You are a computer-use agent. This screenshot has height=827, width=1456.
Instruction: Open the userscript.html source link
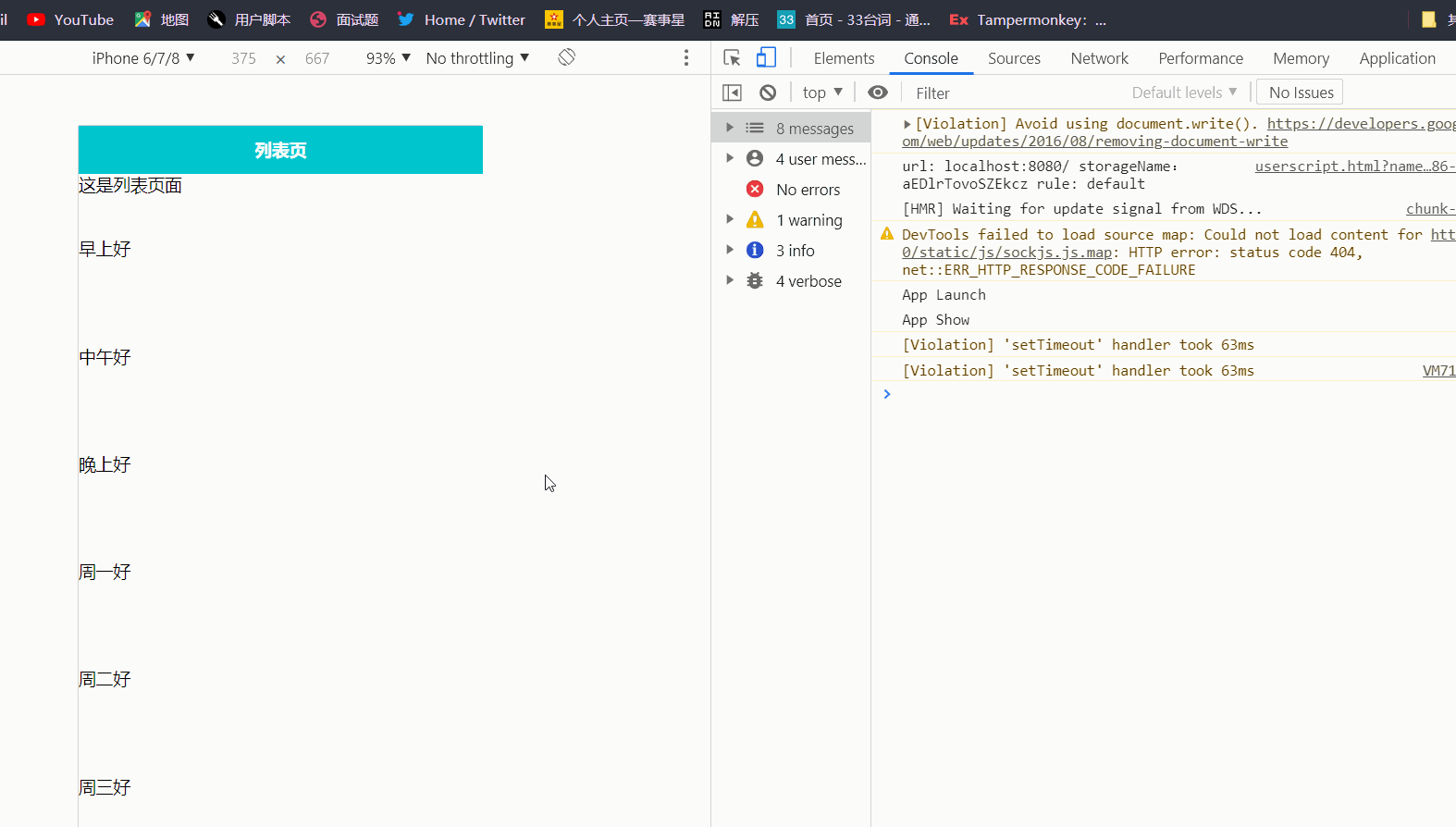tap(1355, 167)
